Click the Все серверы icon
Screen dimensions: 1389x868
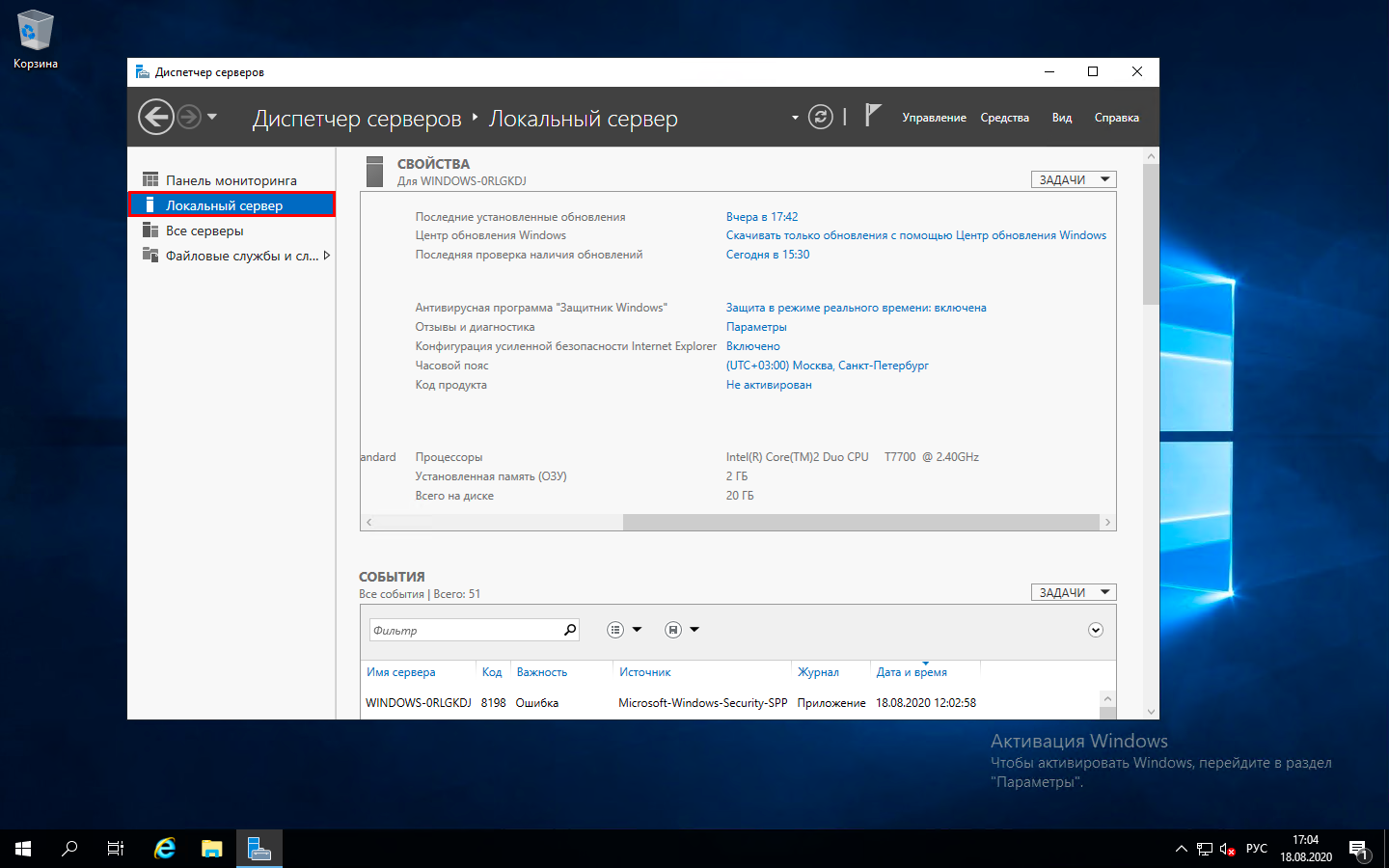coord(150,230)
